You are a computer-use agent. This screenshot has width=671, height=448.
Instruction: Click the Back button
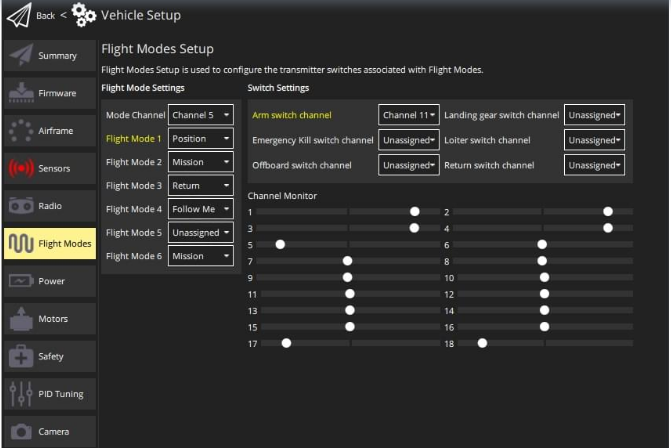(45, 15)
